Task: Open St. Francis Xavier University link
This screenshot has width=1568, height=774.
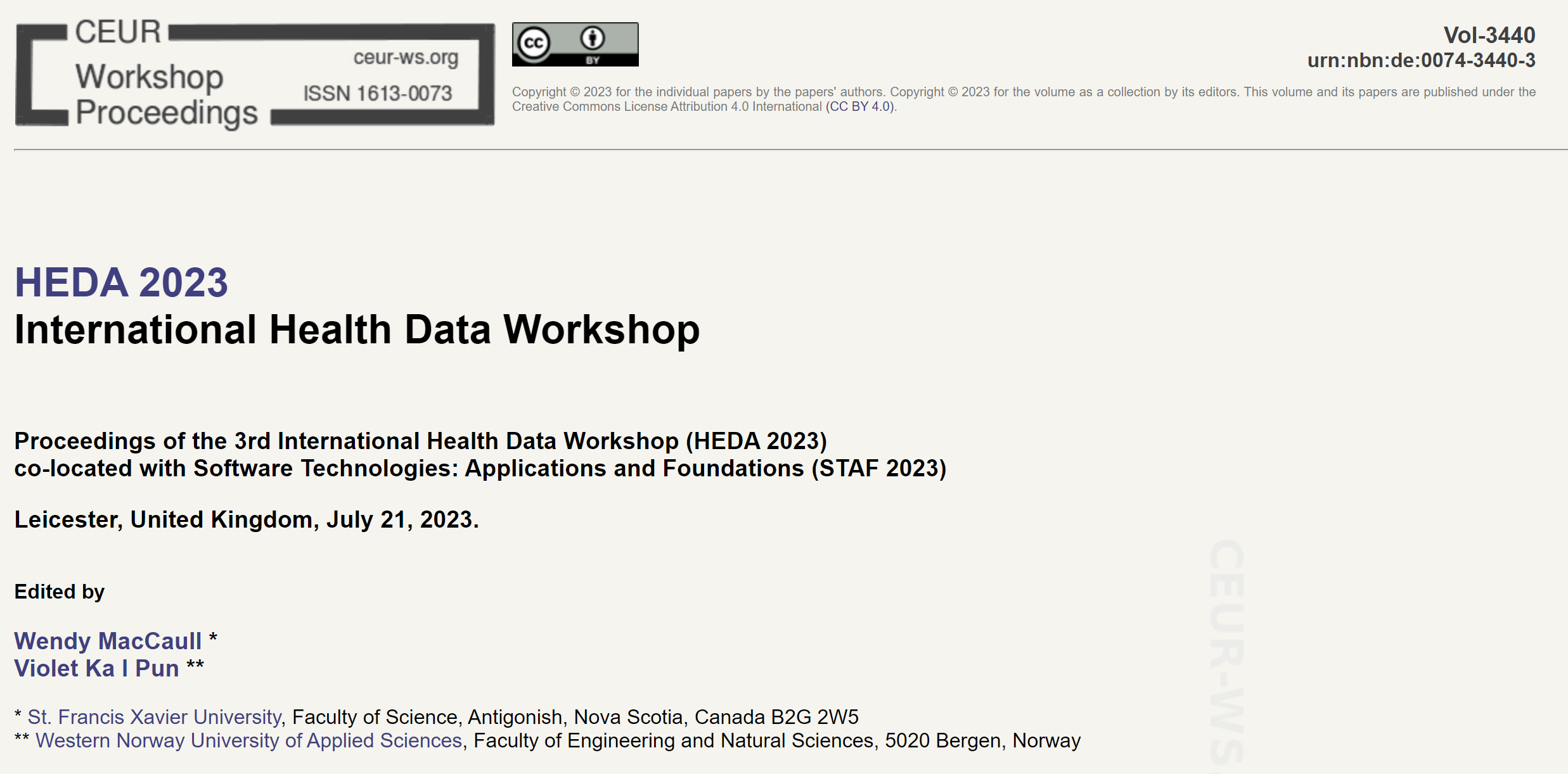Action: coord(155,717)
